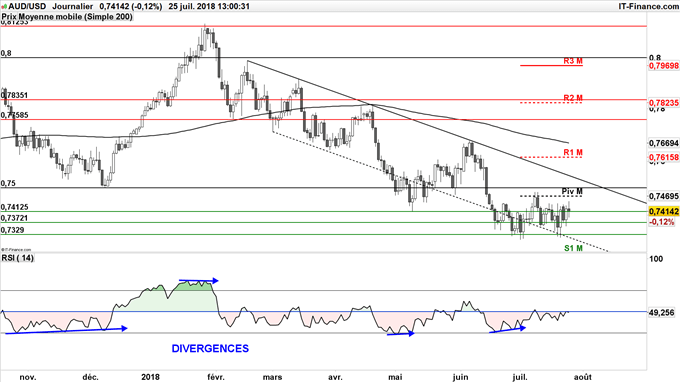
Task: Click the R1 M pivot label
Action: [x=573, y=153]
